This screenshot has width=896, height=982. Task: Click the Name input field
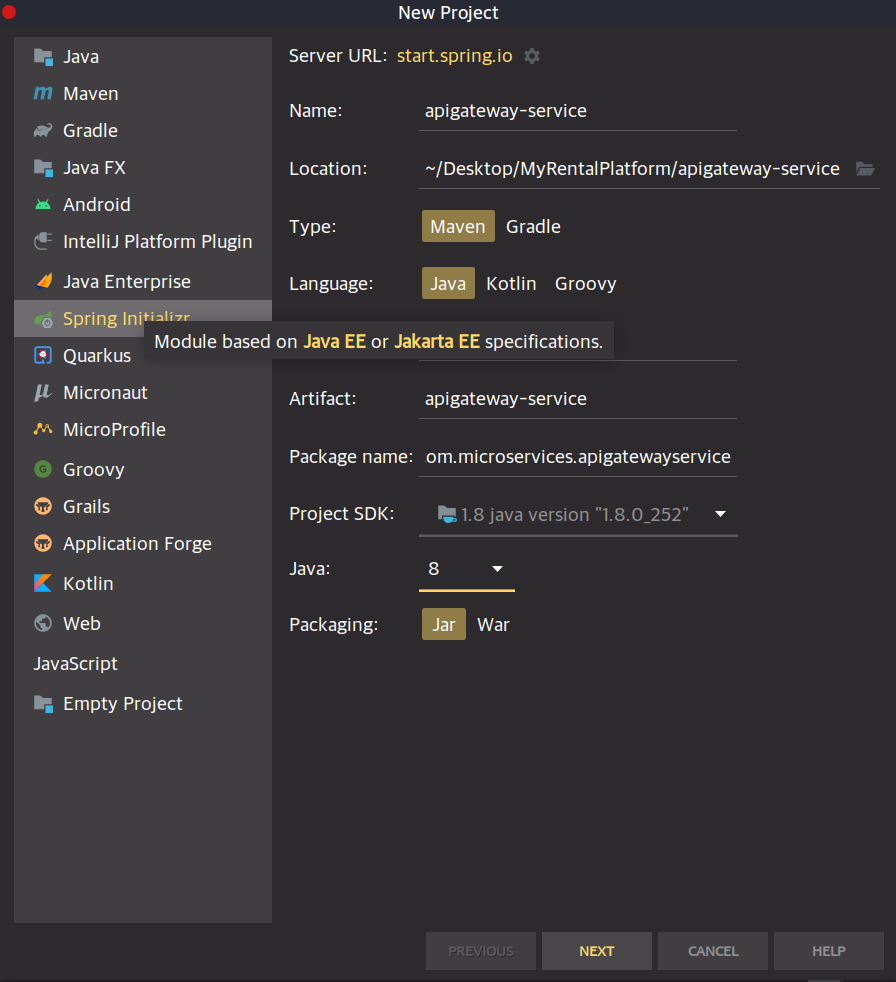coord(578,111)
